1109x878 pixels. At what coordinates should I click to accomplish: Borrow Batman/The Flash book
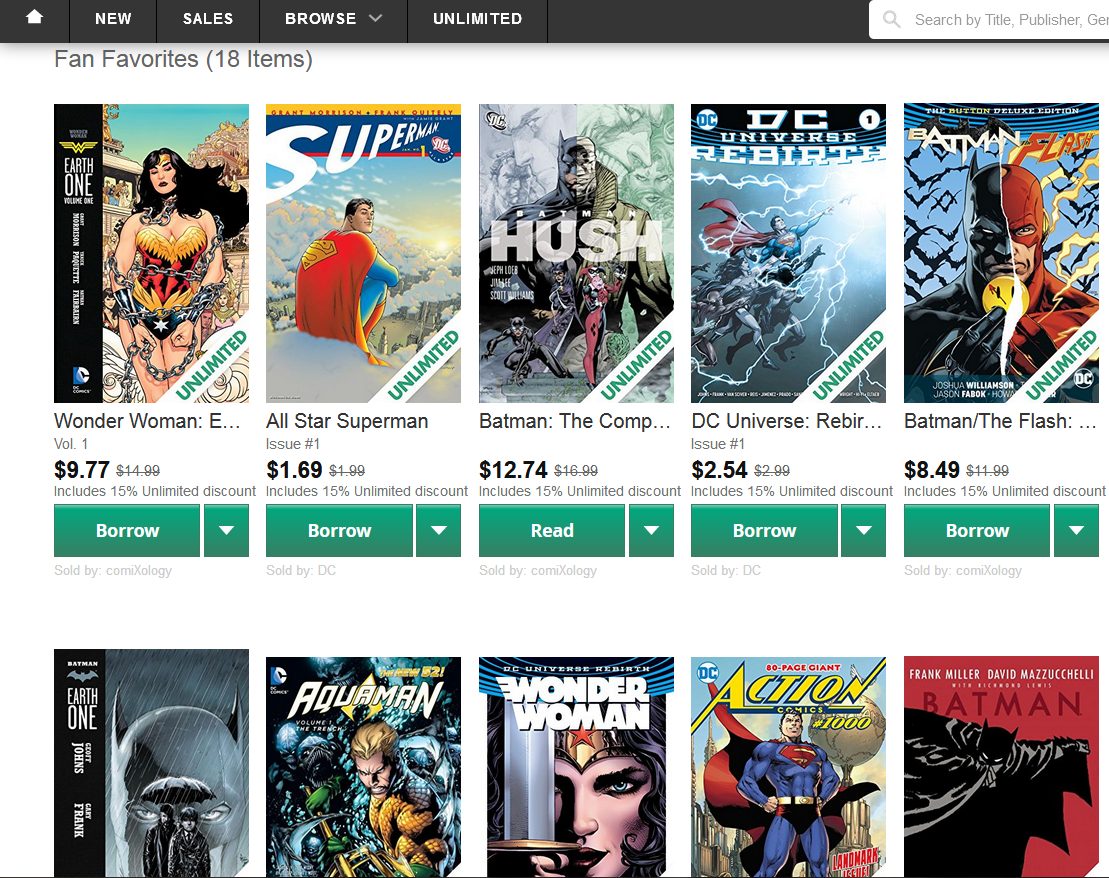(977, 531)
